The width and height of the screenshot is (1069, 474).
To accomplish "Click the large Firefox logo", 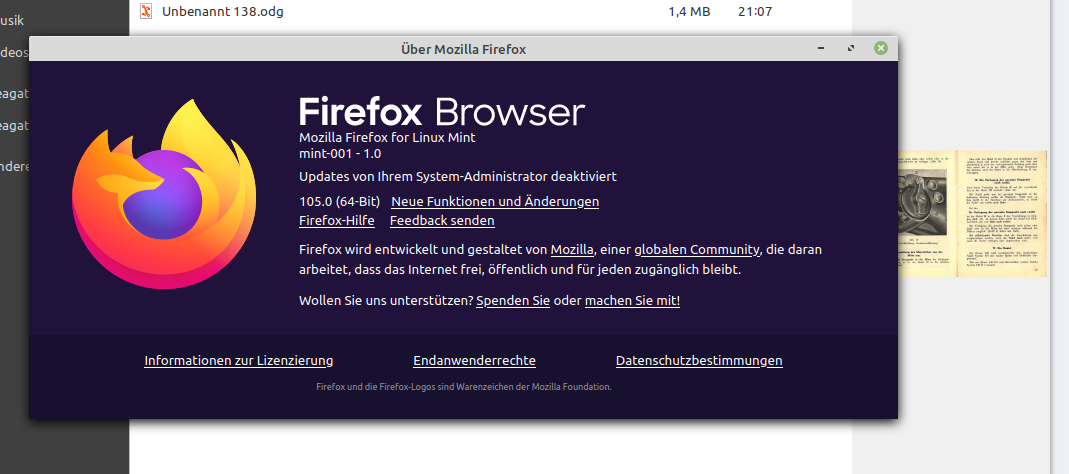I will [x=164, y=194].
